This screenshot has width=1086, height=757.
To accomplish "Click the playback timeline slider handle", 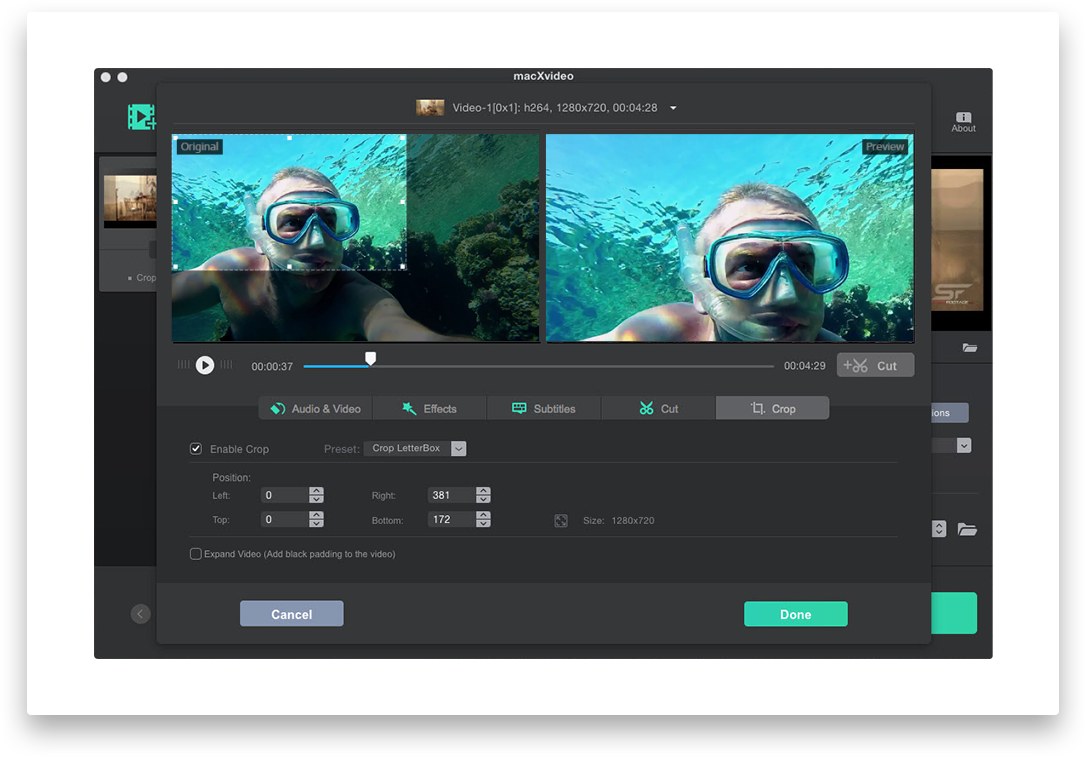I will [x=370, y=358].
